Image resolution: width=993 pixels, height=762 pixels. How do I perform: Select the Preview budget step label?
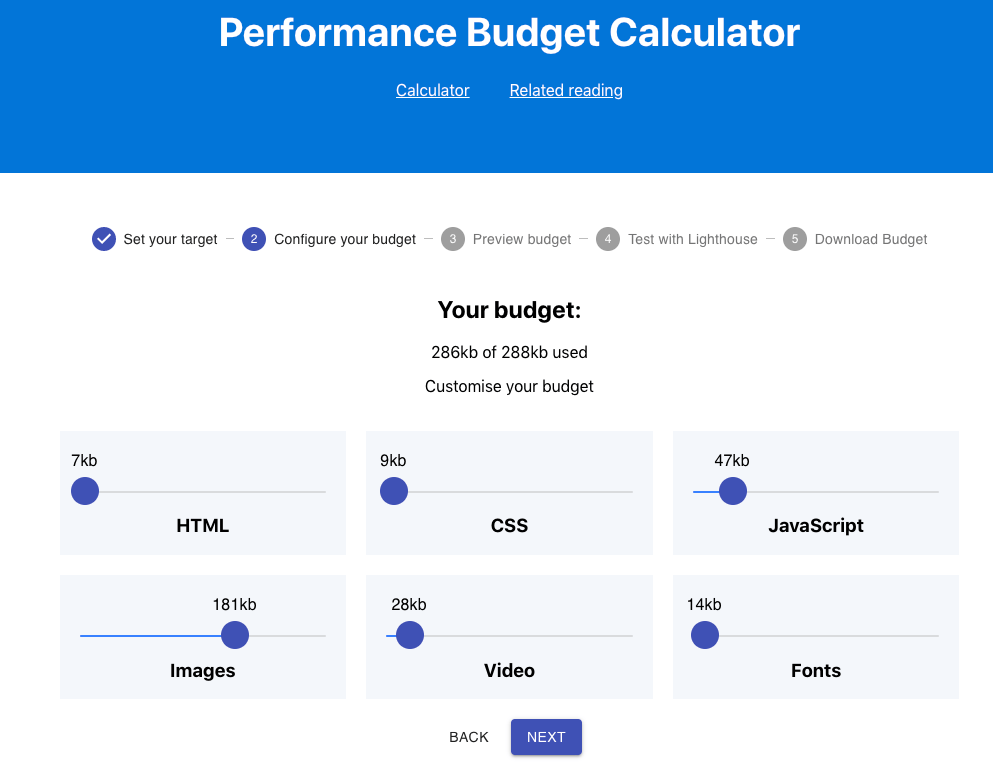click(522, 239)
